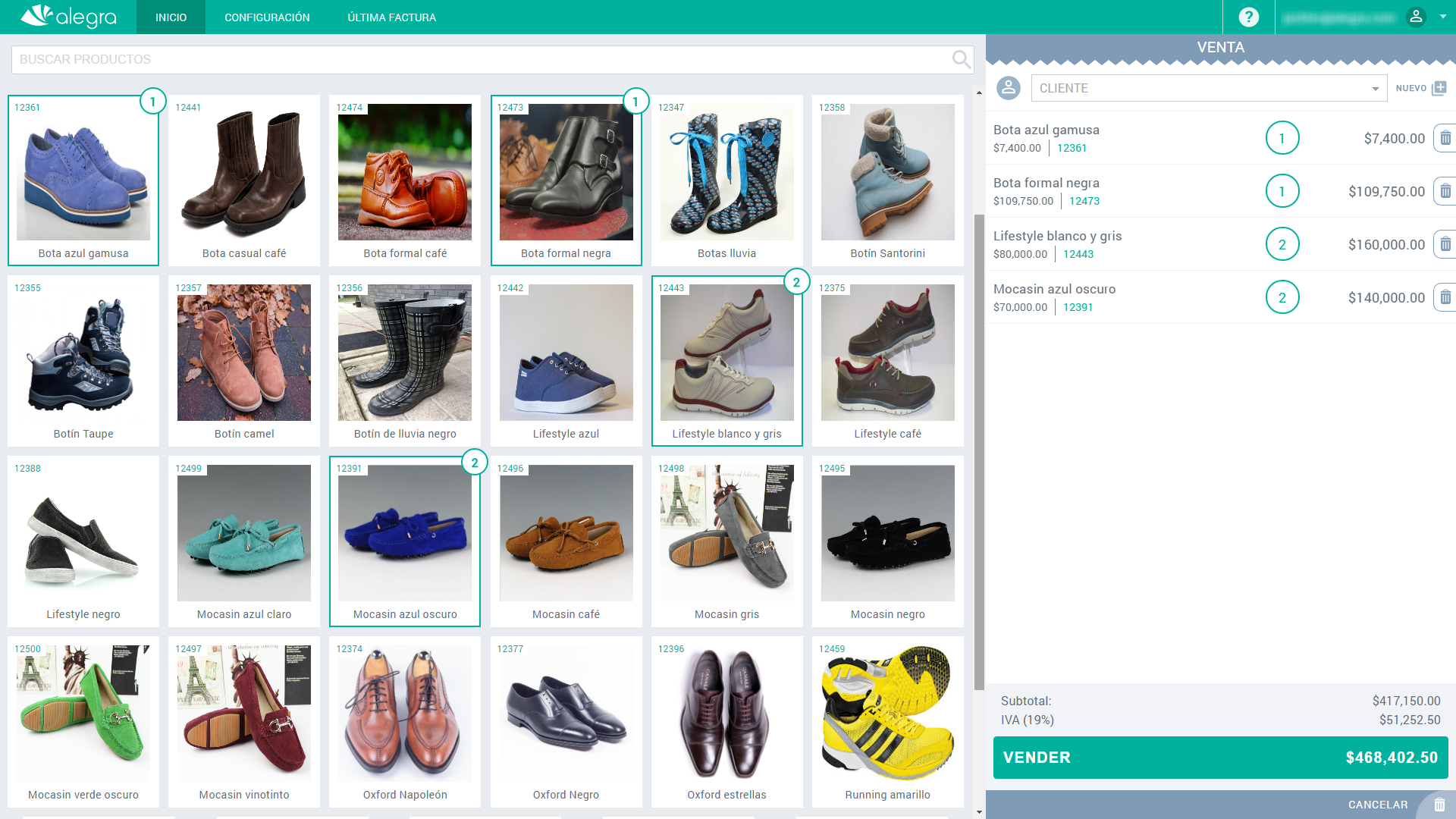Viewport: 1456px width, 819px height.
Task: Click reference 12473 in sale list
Action: 1084,201
